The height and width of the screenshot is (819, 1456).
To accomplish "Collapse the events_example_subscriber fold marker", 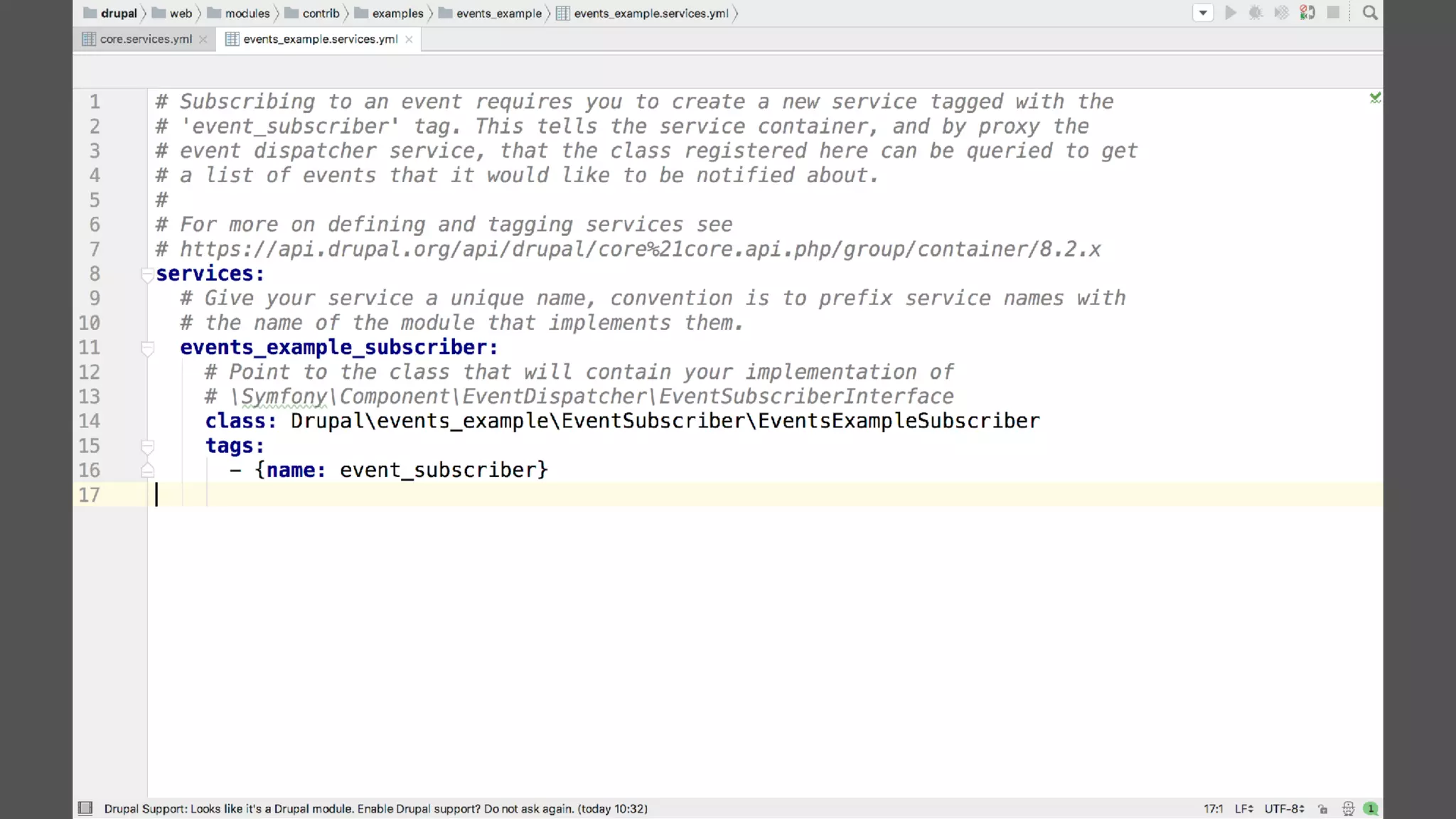I will point(147,348).
